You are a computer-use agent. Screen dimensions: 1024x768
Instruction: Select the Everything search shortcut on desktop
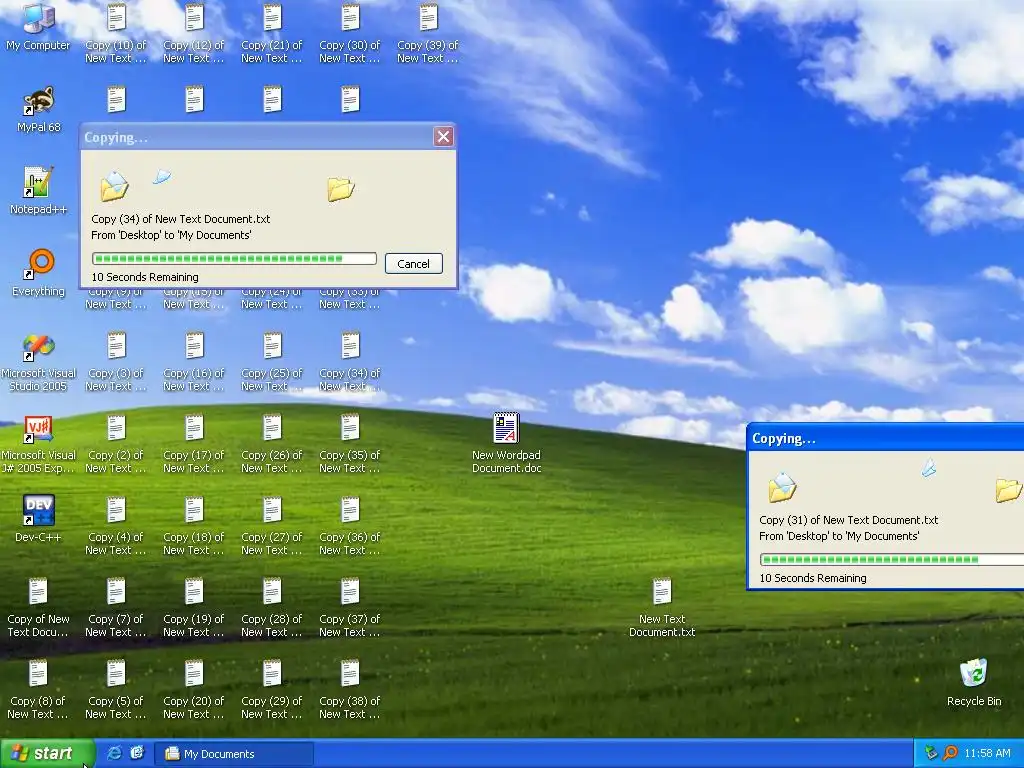38,273
